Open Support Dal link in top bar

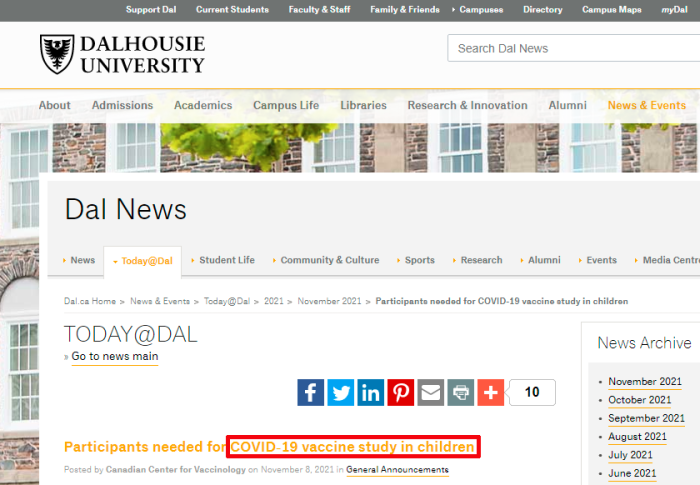[x=151, y=9]
